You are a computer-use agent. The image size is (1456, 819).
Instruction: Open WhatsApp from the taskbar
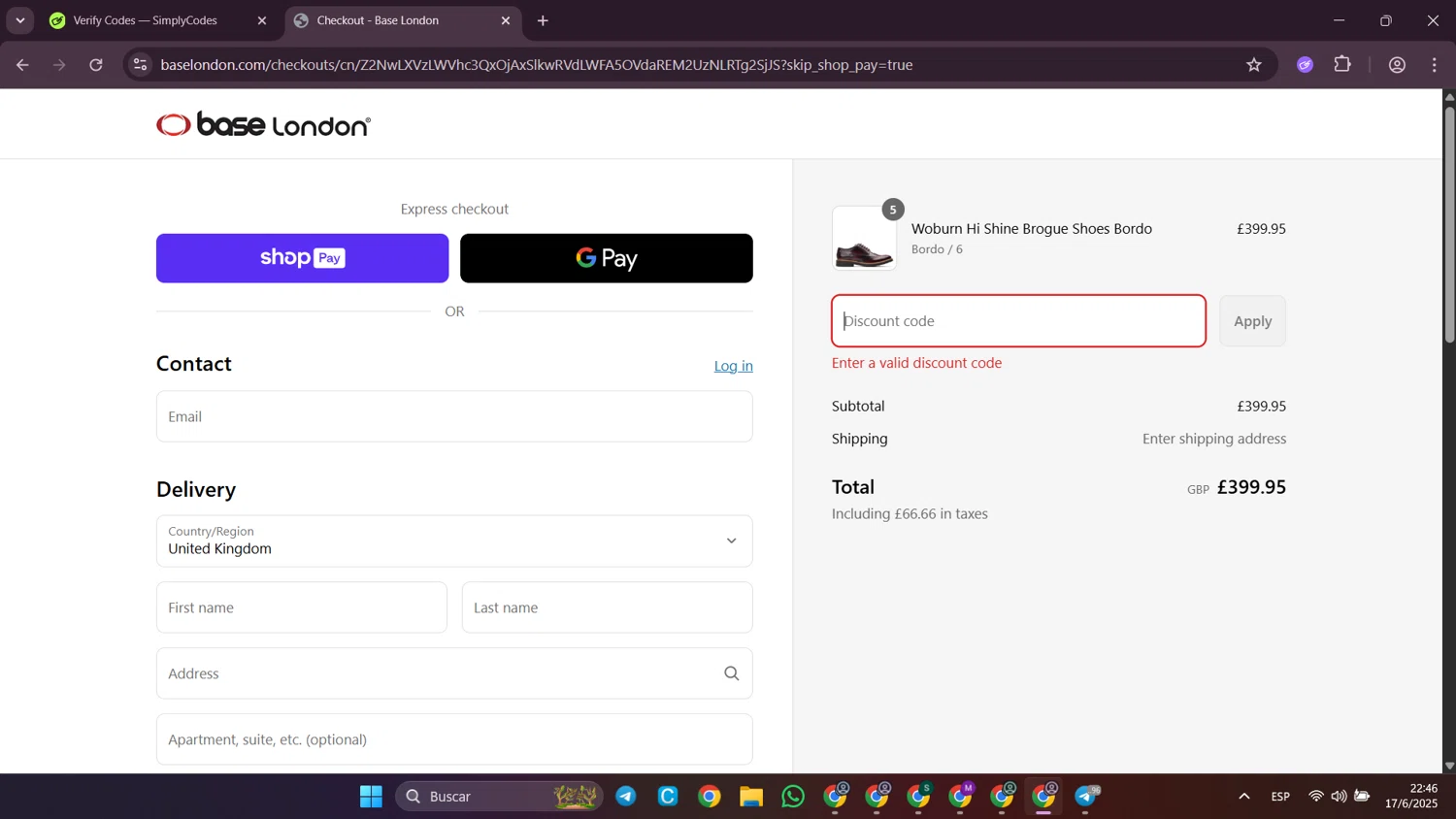pos(793,797)
